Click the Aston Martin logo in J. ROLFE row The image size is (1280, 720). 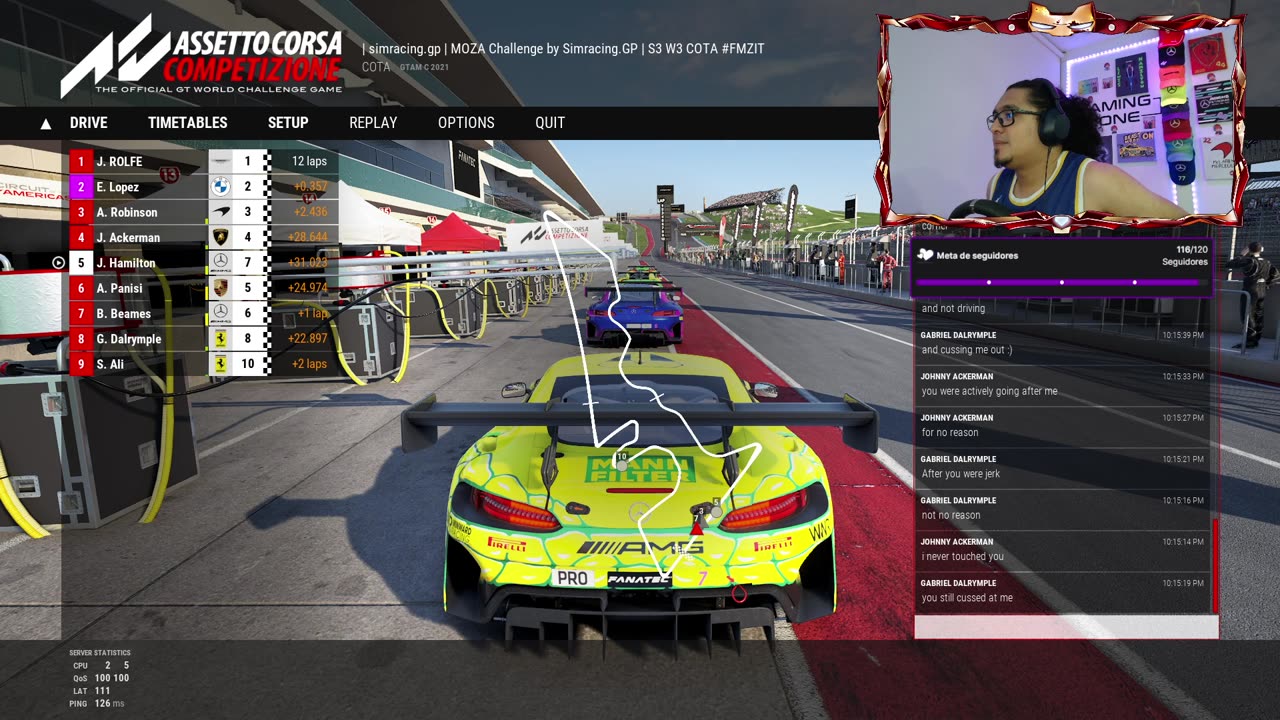tap(221, 161)
